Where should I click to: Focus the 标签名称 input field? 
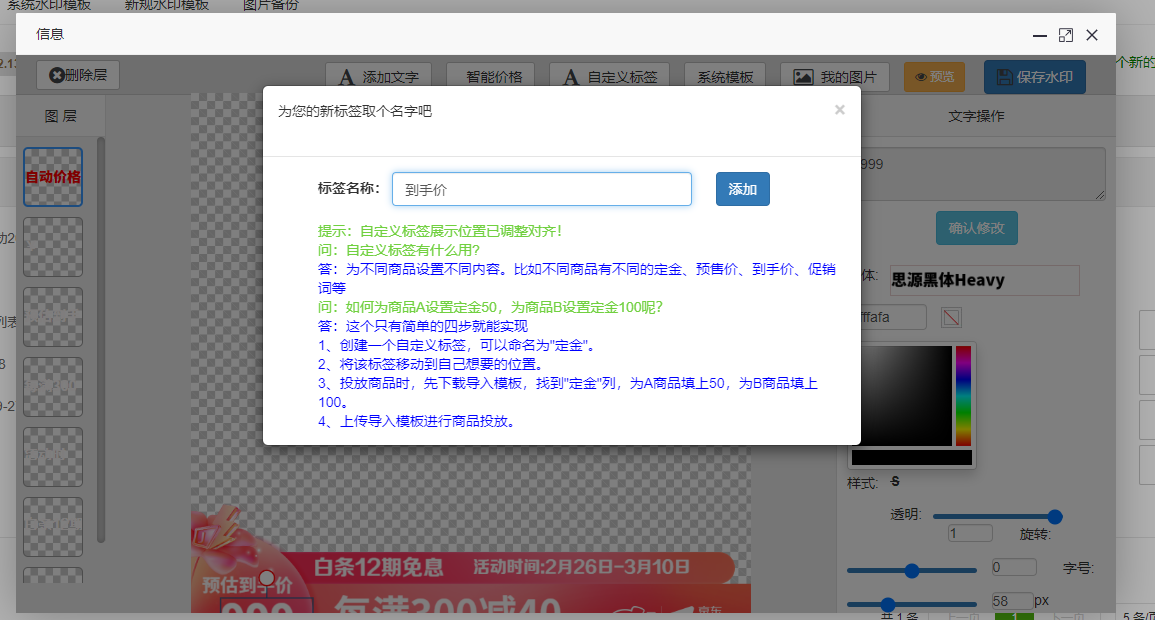click(541, 189)
